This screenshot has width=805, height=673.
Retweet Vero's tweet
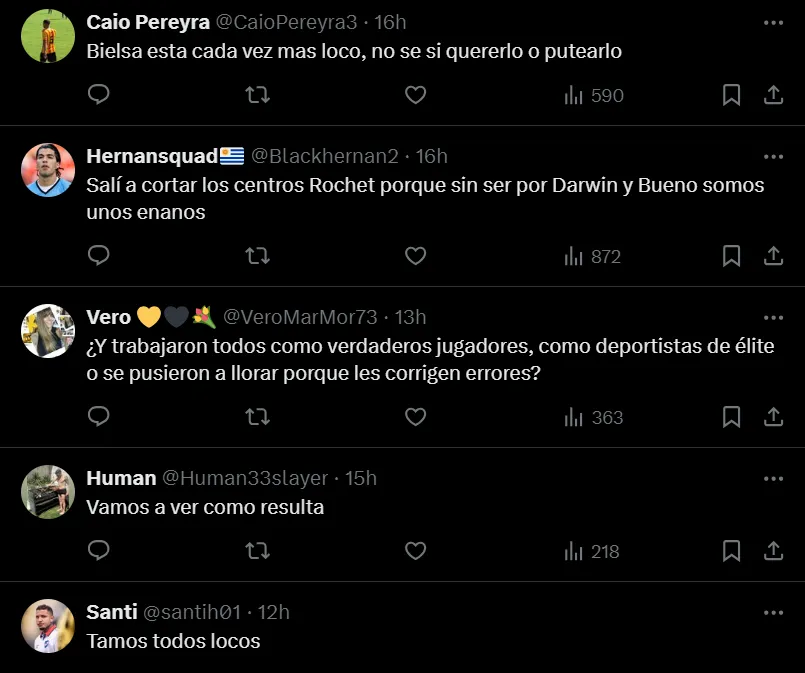coord(257,416)
